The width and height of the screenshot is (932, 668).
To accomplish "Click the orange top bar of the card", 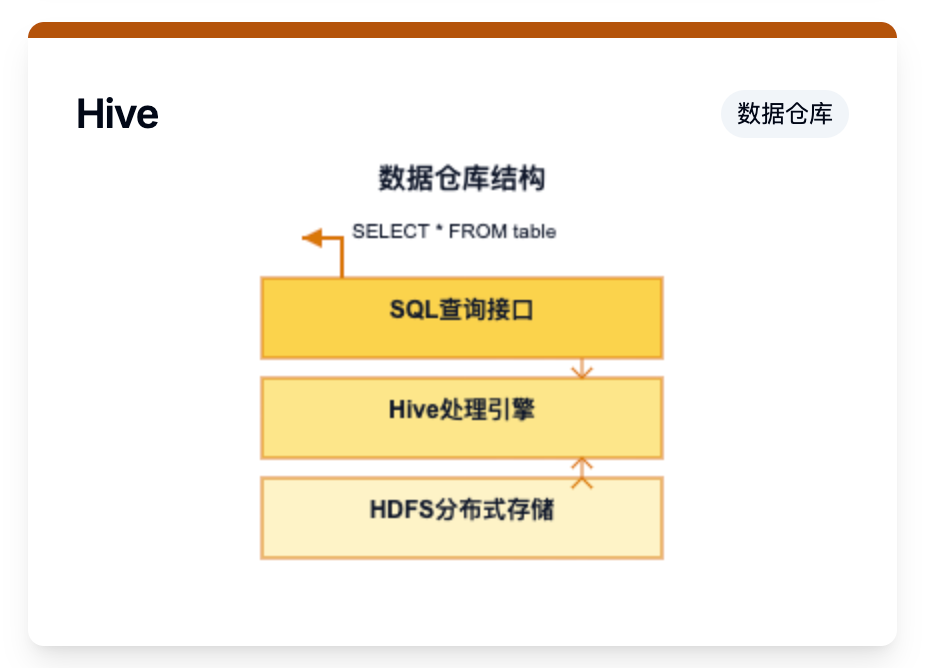I will tap(461, 29).
